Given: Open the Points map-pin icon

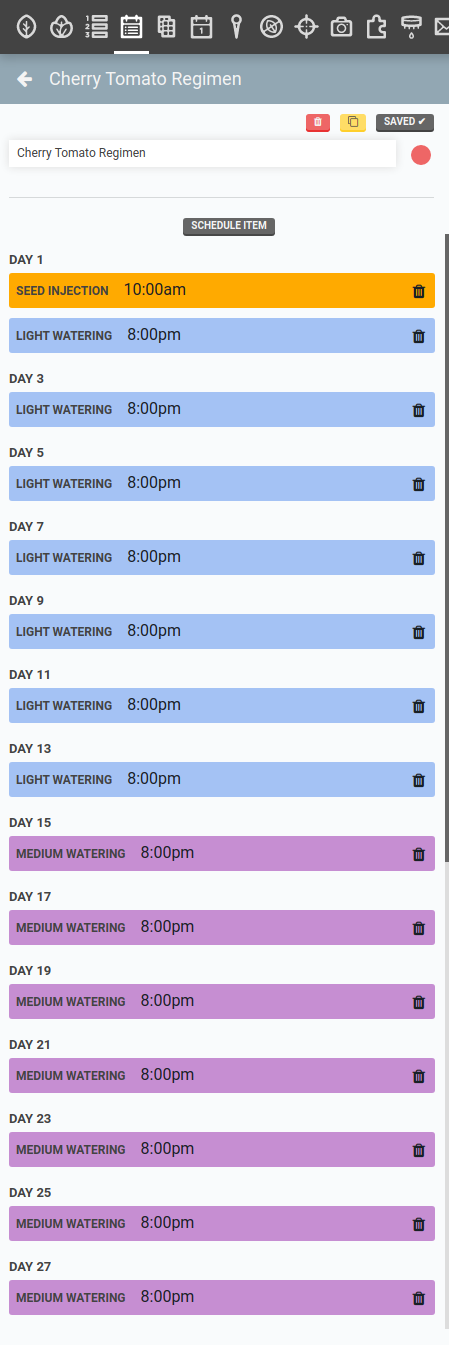Looking at the screenshot, I should (x=236, y=27).
